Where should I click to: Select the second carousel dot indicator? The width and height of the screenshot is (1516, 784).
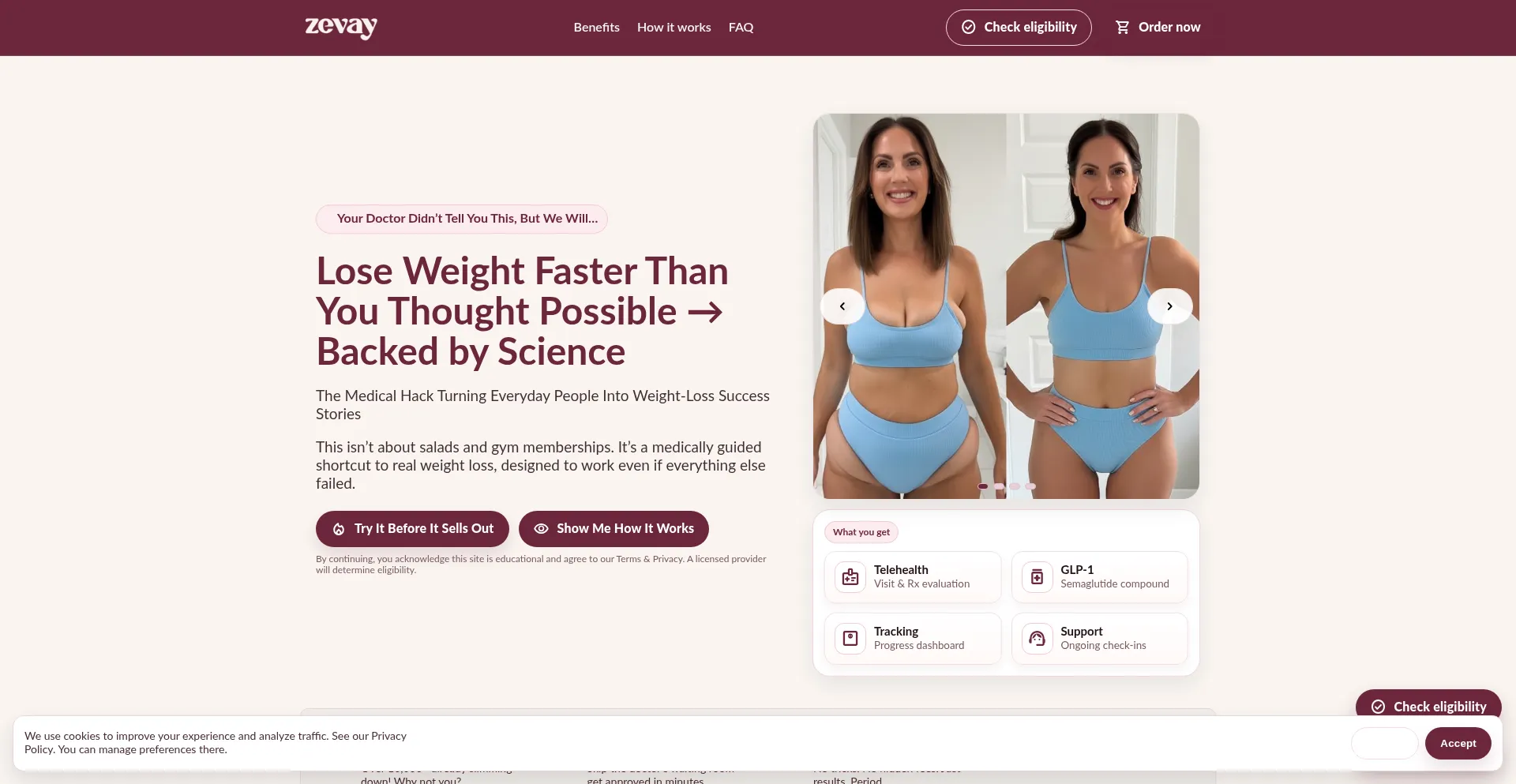999,486
